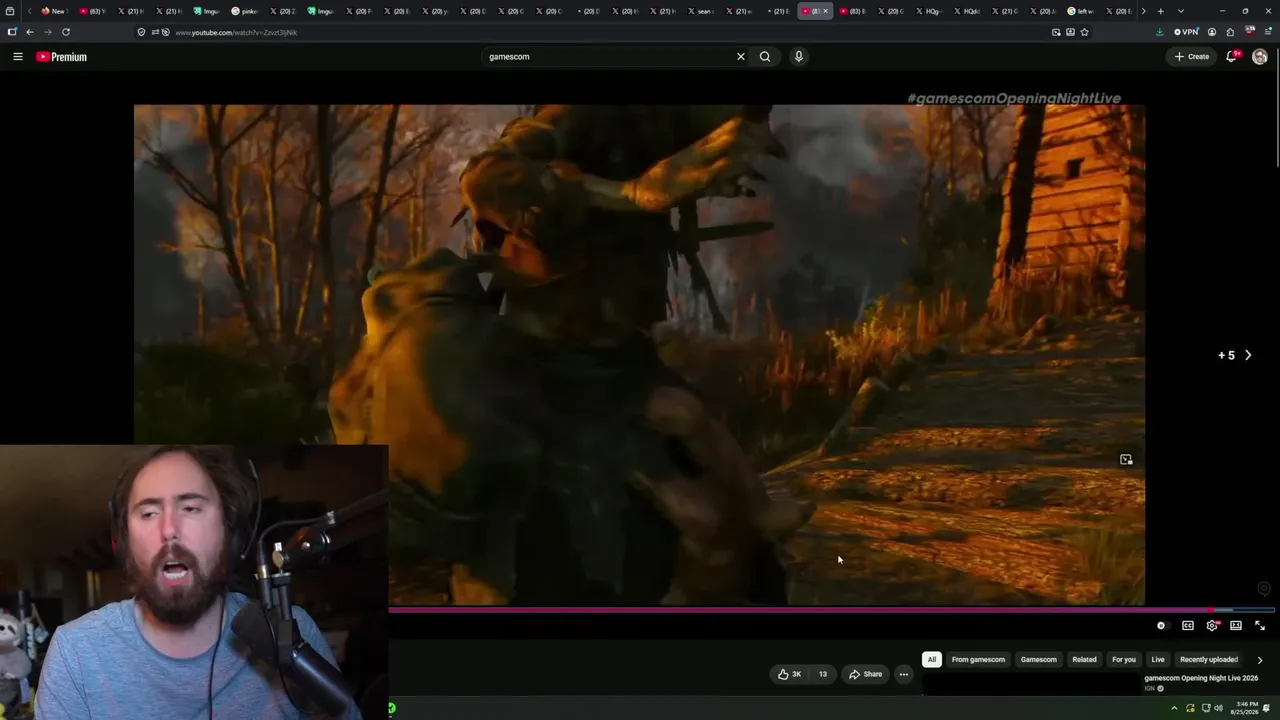Open system volume speaker control
Image resolution: width=1280 pixels, height=720 pixels.
(x=1218, y=708)
